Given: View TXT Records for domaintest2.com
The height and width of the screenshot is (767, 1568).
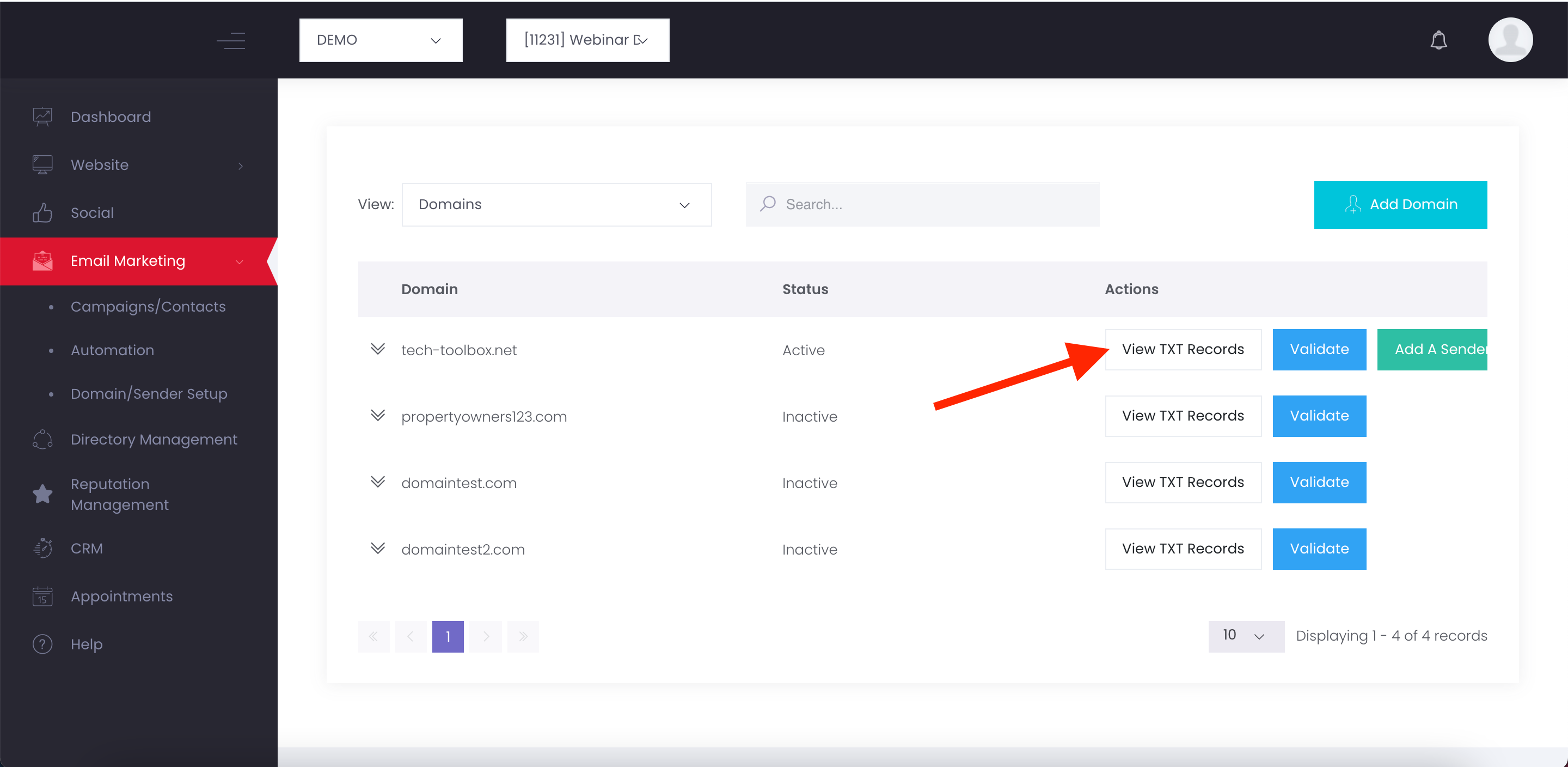Looking at the screenshot, I should point(1183,549).
